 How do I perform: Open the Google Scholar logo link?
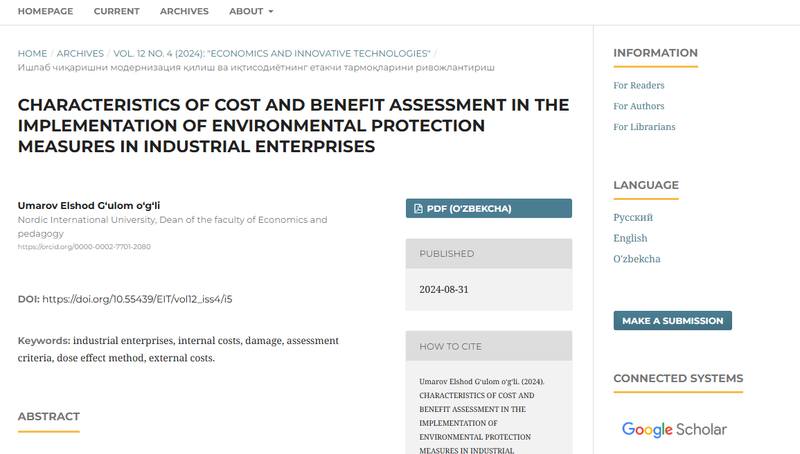[x=674, y=429]
